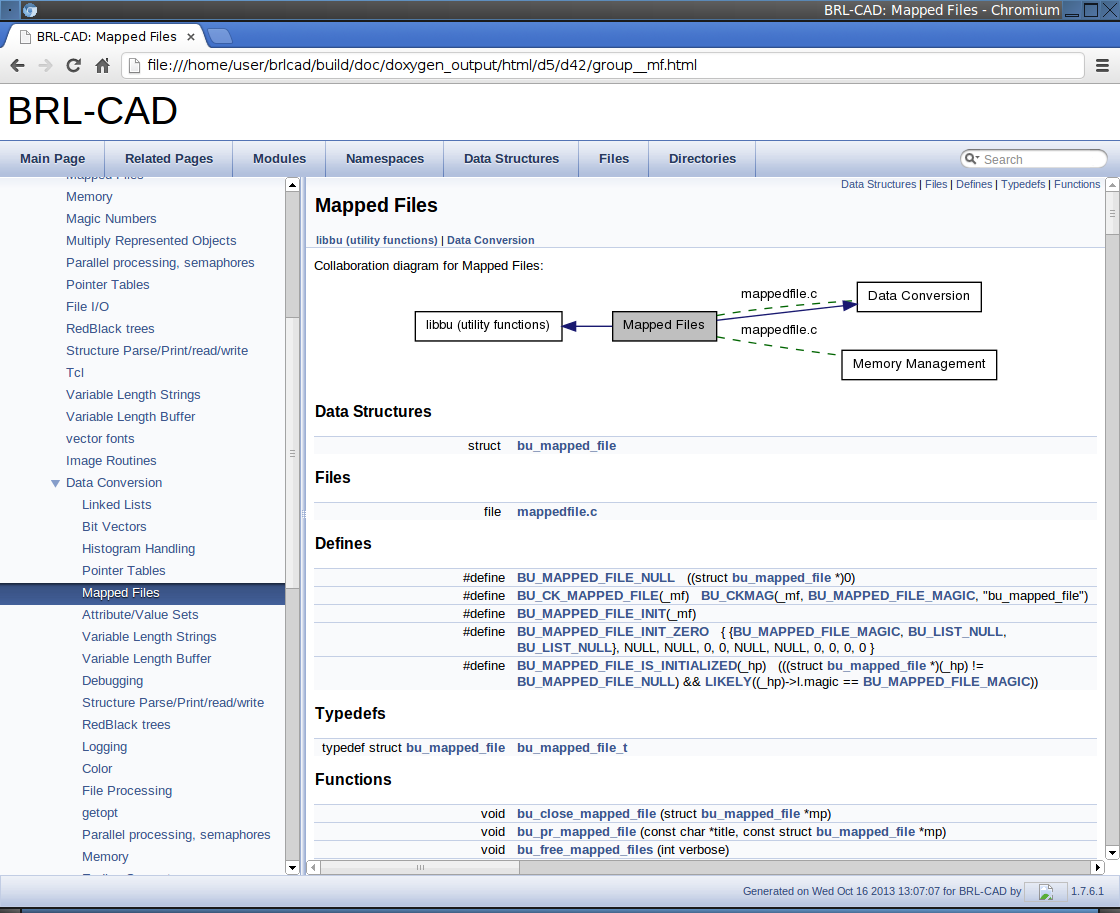Viewport: 1120px width, 913px height.
Task: Click the Data Conversion diagram node
Action: 918,296
